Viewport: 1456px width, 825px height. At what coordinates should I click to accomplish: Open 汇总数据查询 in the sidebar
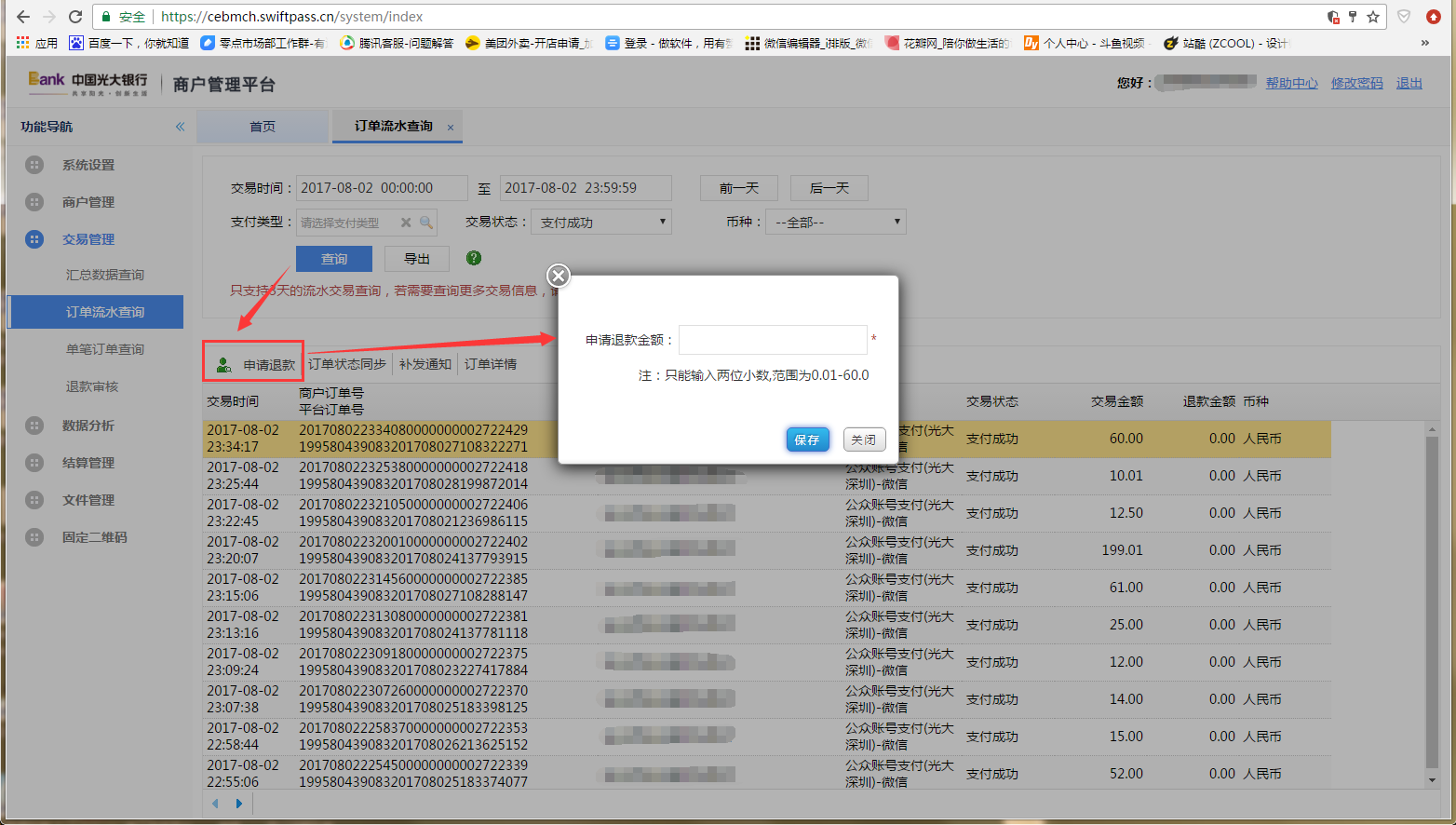point(105,275)
